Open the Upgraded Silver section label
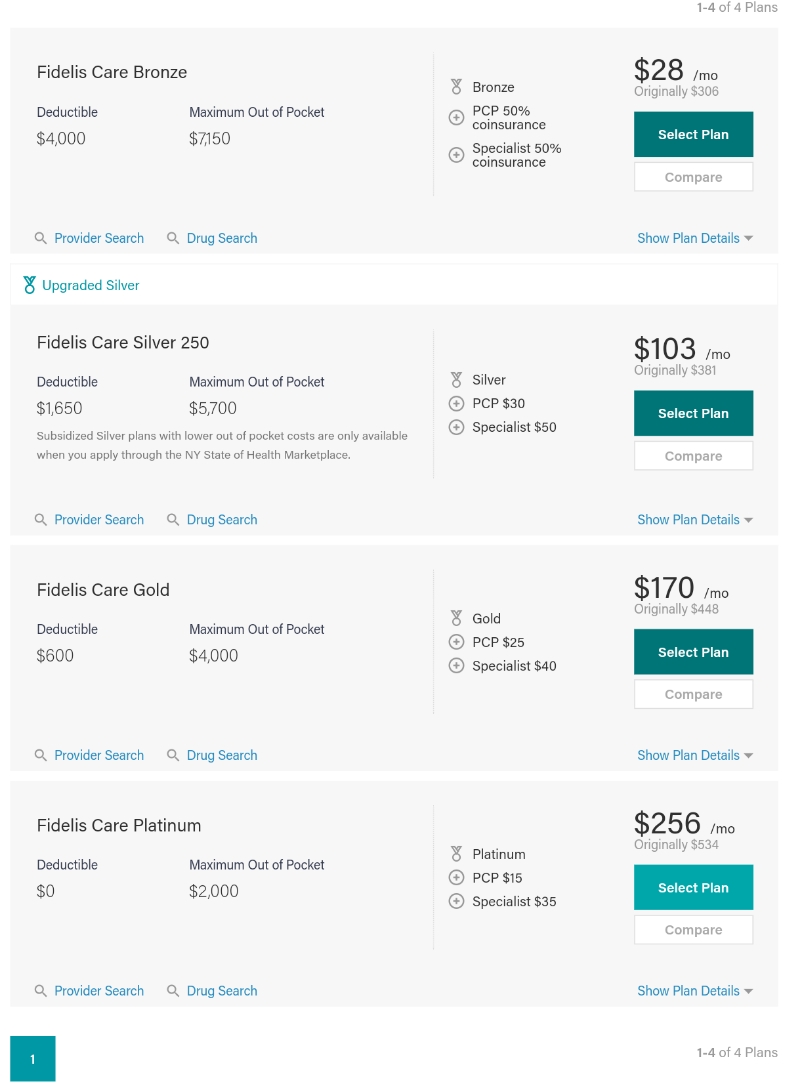The width and height of the screenshot is (800, 1088). (90, 286)
